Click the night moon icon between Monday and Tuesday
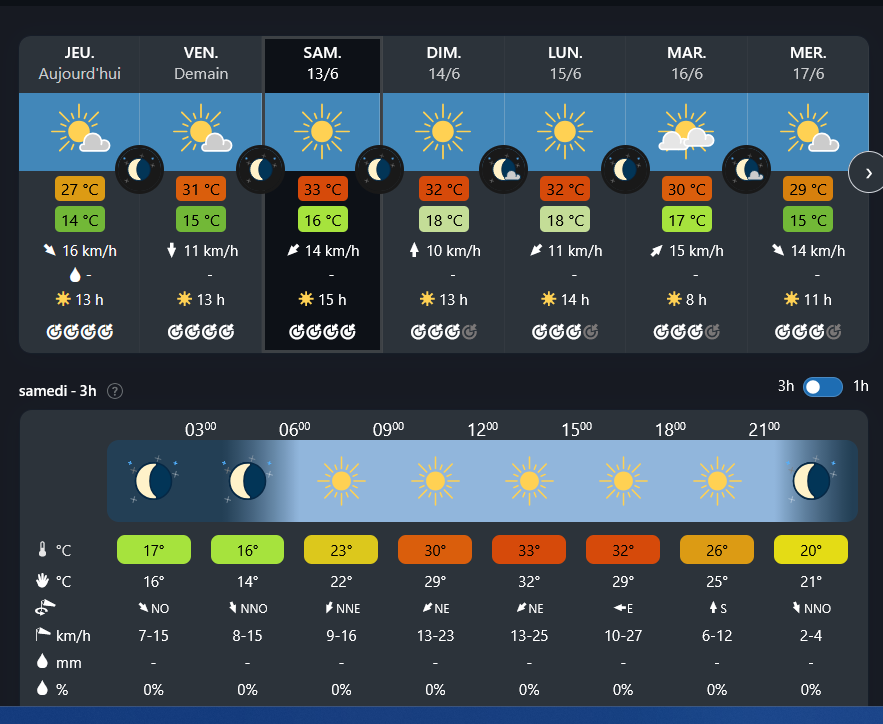The width and height of the screenshot is (883, 724). pyautogui.click(x=625, y=169)
